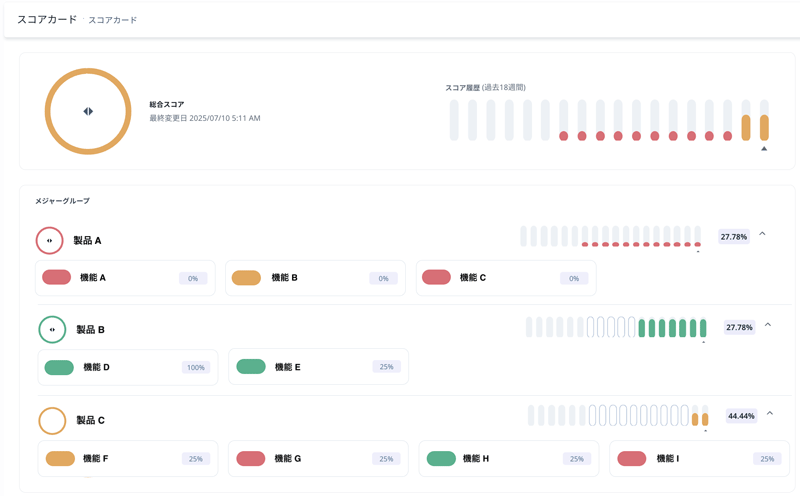Image resolution: width=800 pixels, height=496 pixels.
Task: Click the green status pill of 機能 H
Action: pyautogui.click(x=441, y=458)
